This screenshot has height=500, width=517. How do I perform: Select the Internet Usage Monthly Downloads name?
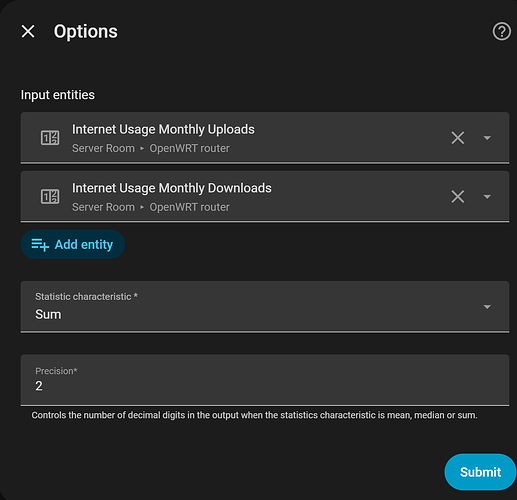[x=172, y=188]
